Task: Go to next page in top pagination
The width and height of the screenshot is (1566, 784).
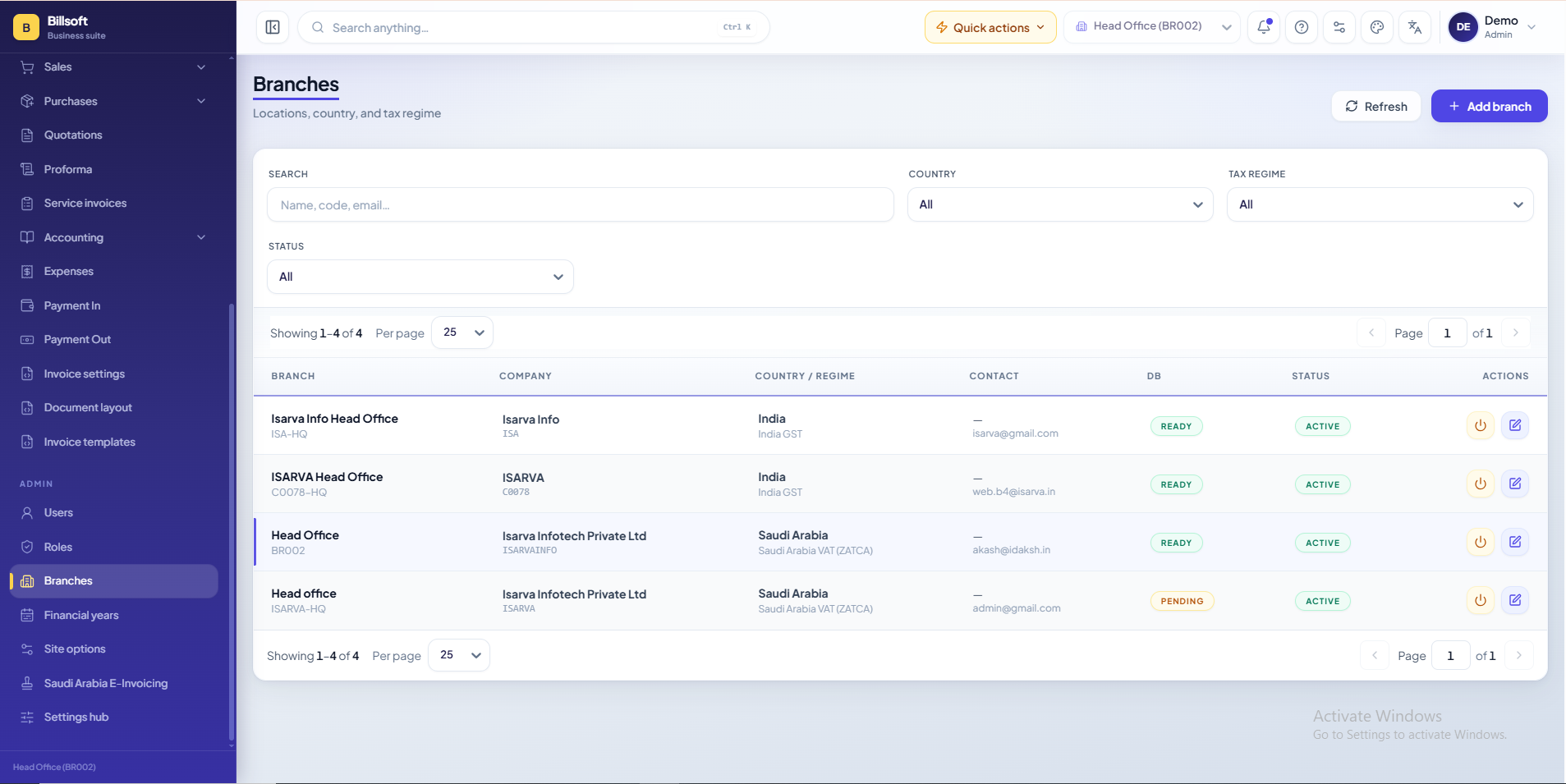Action: click(x=1516, y=332)
